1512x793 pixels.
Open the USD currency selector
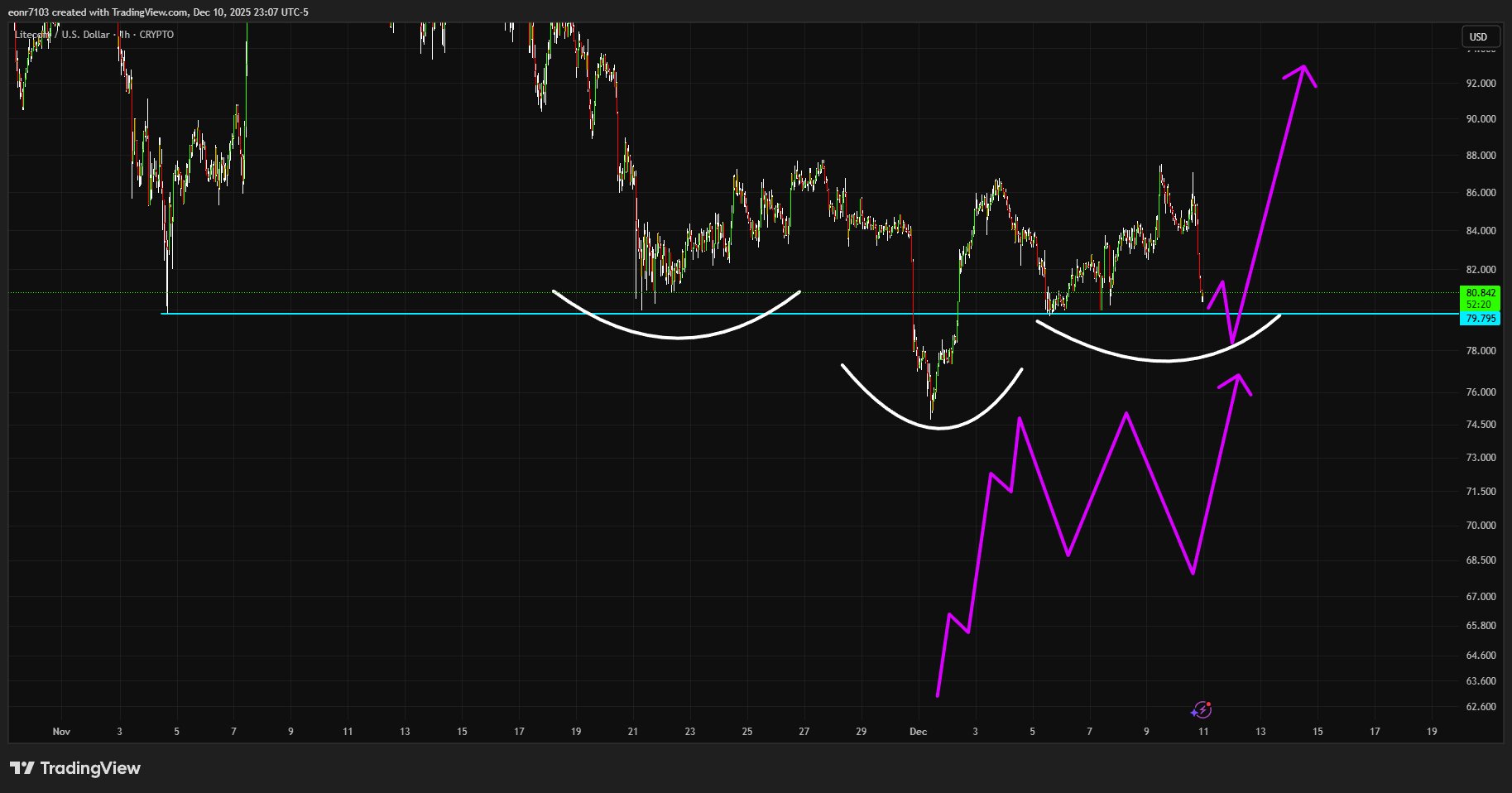1479,36
